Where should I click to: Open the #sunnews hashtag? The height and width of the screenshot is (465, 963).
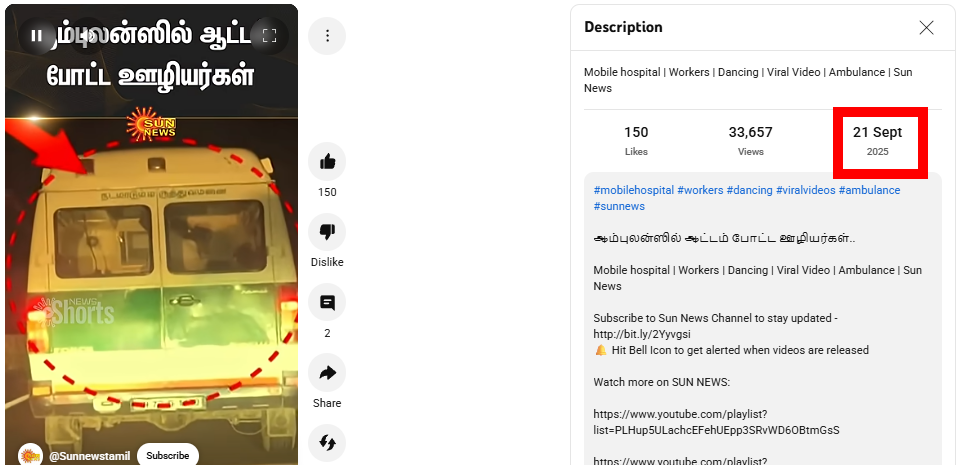click(x=619, y=206)
